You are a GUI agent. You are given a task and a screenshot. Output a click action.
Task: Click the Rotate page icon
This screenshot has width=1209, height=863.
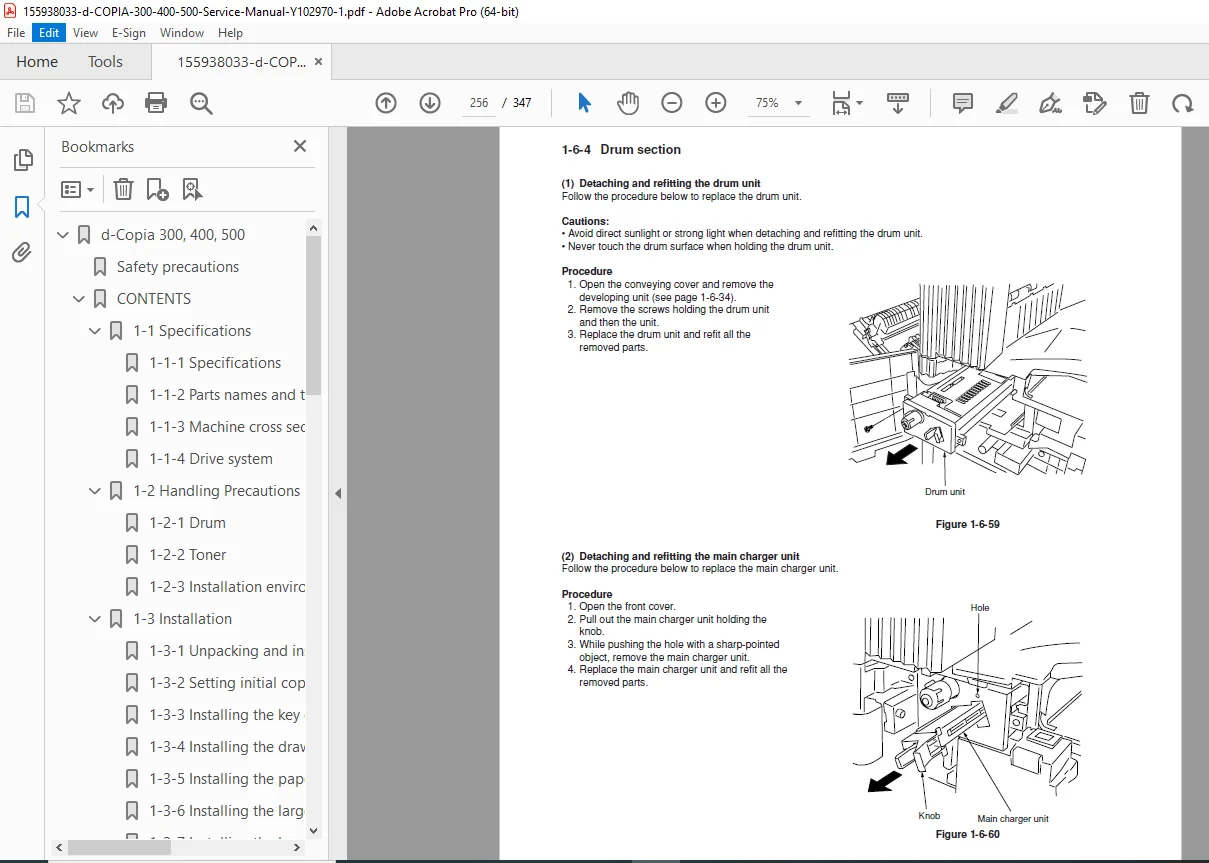[1183, 103]
